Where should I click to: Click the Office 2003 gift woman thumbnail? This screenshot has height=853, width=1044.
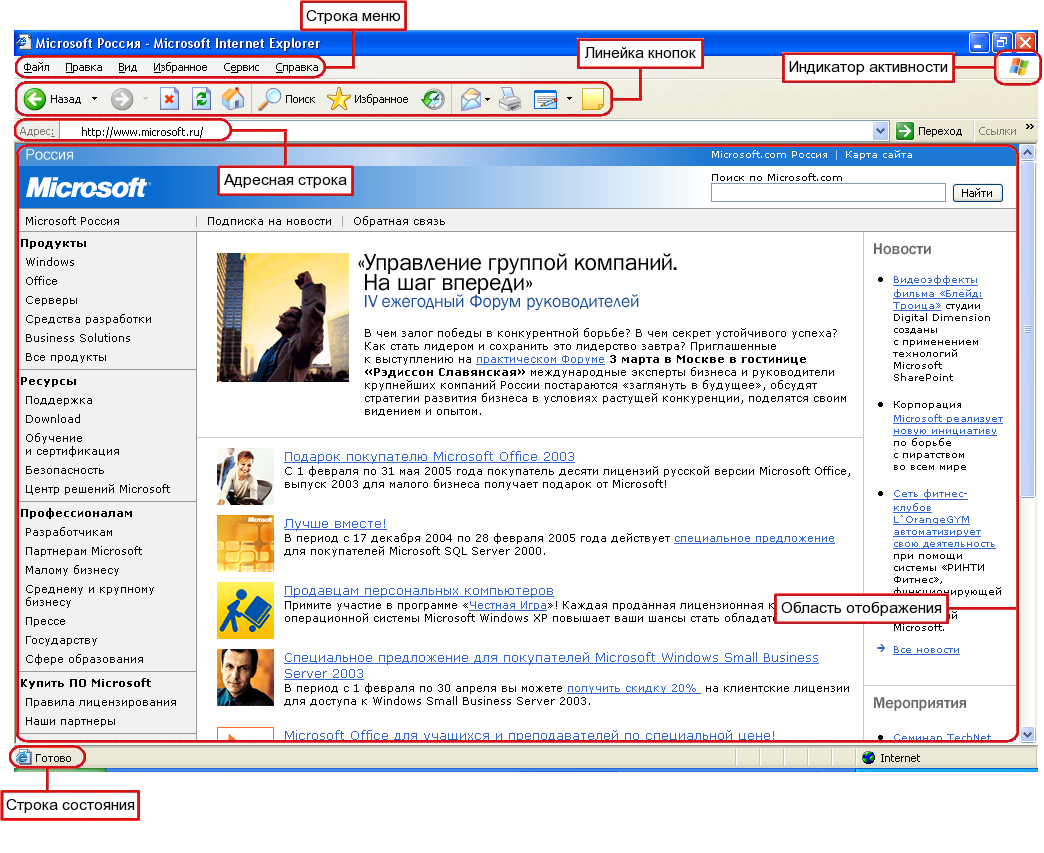[x=245, y=476]
